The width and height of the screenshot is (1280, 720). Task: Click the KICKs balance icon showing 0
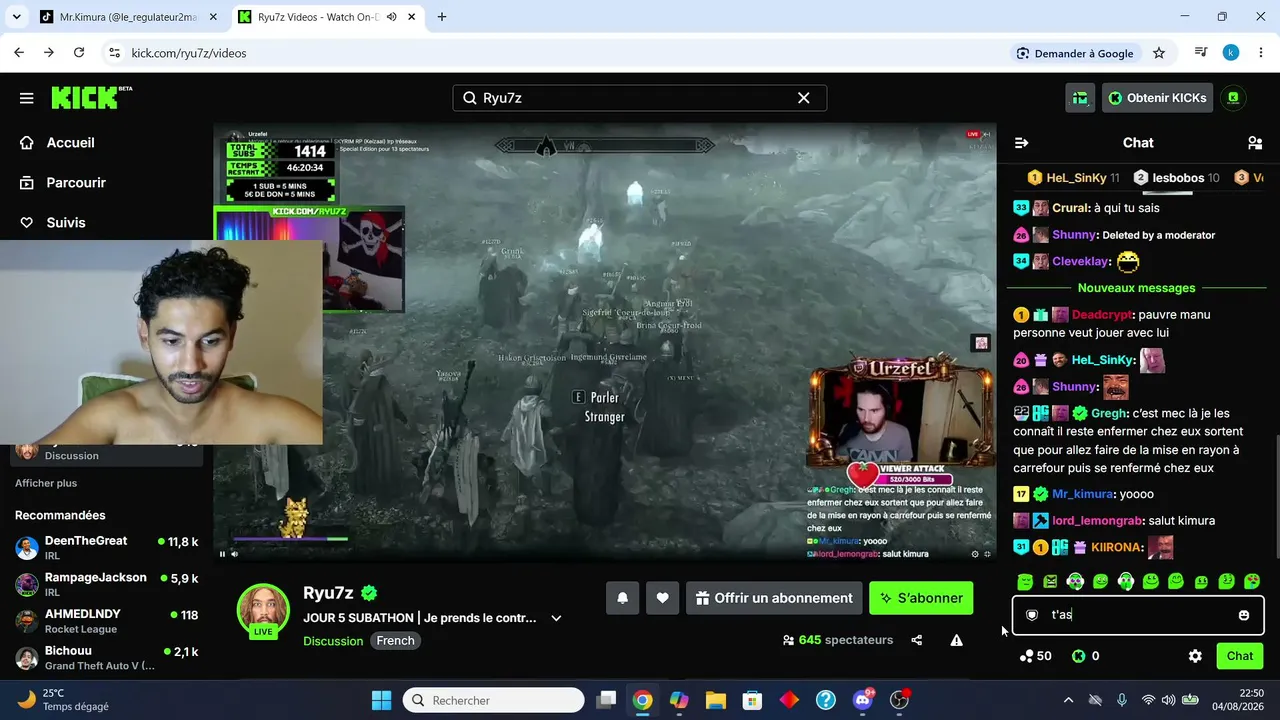pos(1078,656)
